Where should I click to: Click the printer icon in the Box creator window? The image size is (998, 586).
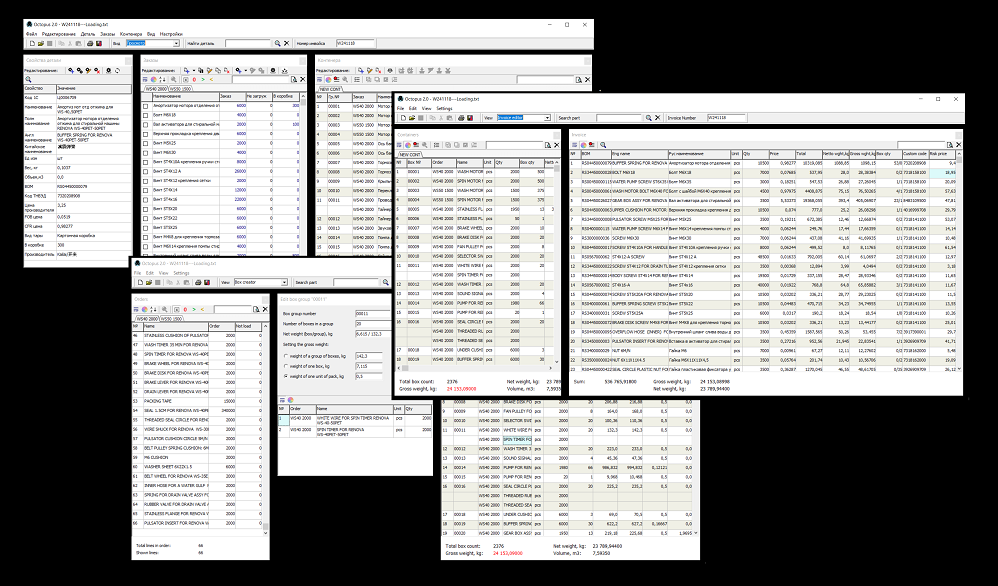[x=198, y=282]
